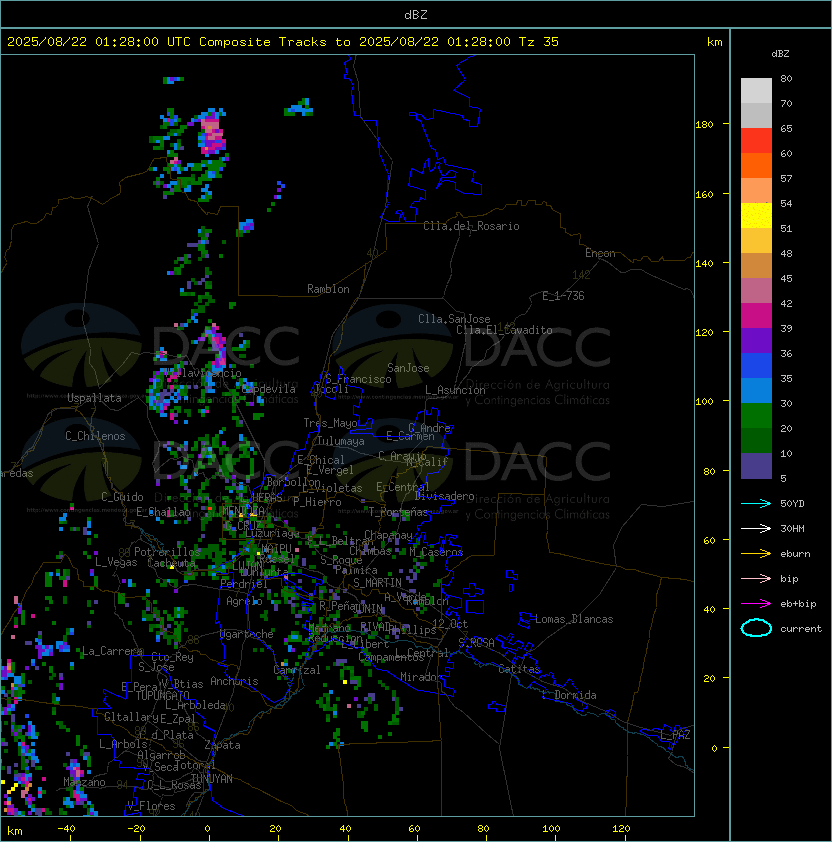Click the 12_Oct place label
Image resolution: width=832 pixels, height=842 pixels.
tap(450, 624)
